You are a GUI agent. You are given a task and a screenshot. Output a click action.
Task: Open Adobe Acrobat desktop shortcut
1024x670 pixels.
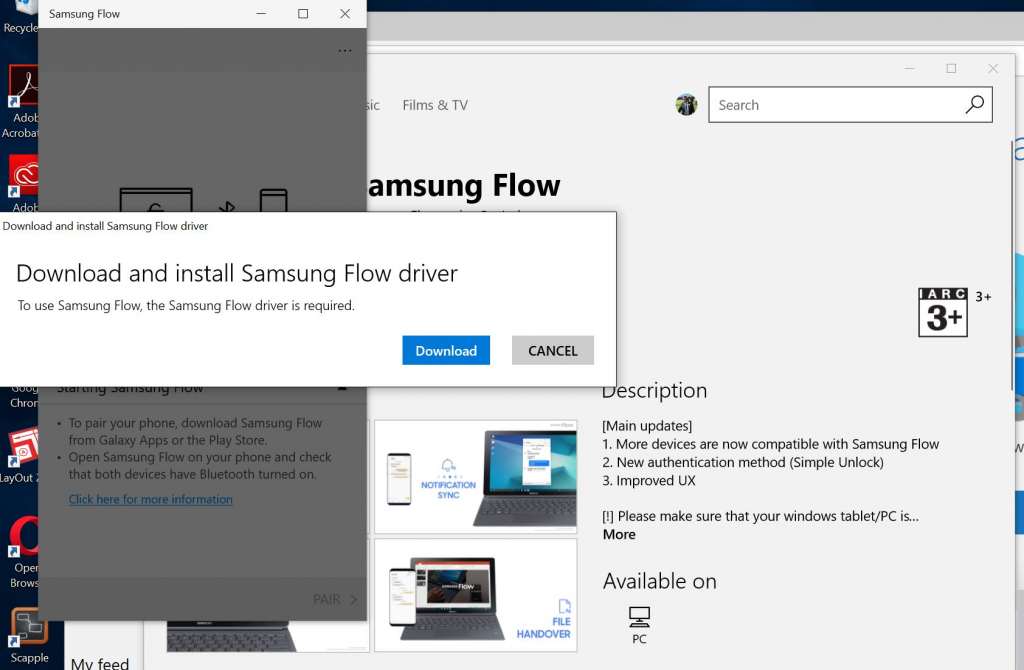22,90
